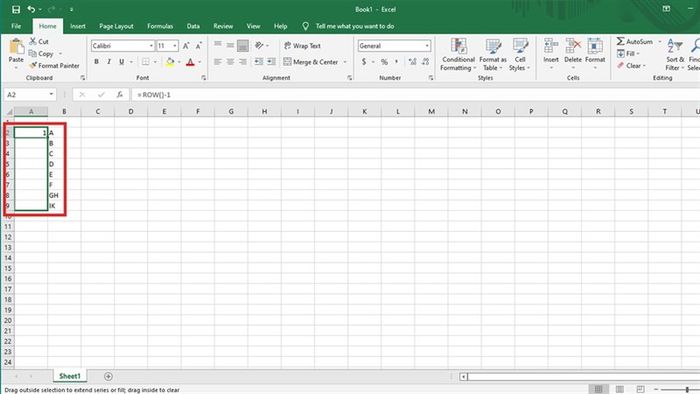700x394 pixels.
Task: Click Merge & Center button
Action: pyautogui.click(x=311, y=62)
